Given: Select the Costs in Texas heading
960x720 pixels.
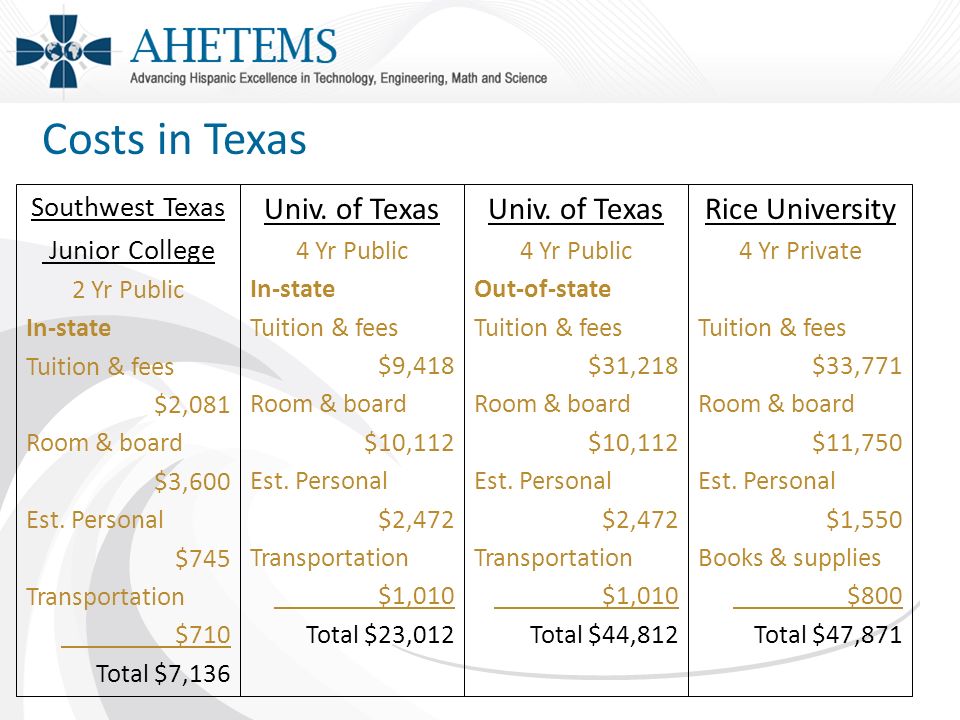Looking at the screenshot, I should point(174,139).
